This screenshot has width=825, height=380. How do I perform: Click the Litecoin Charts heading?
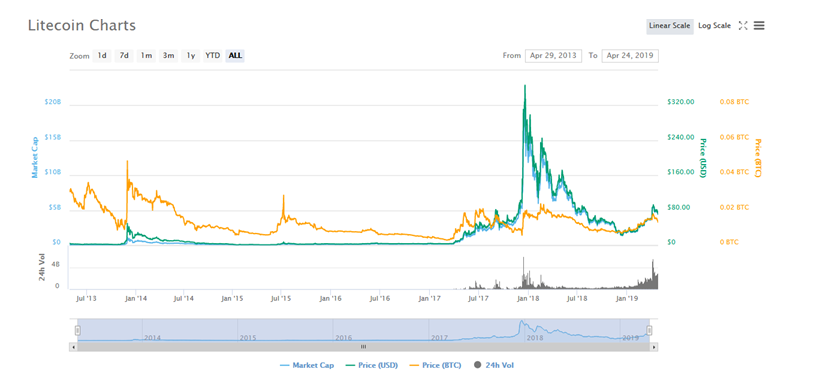pyautogui.click(x=82, y=25)
